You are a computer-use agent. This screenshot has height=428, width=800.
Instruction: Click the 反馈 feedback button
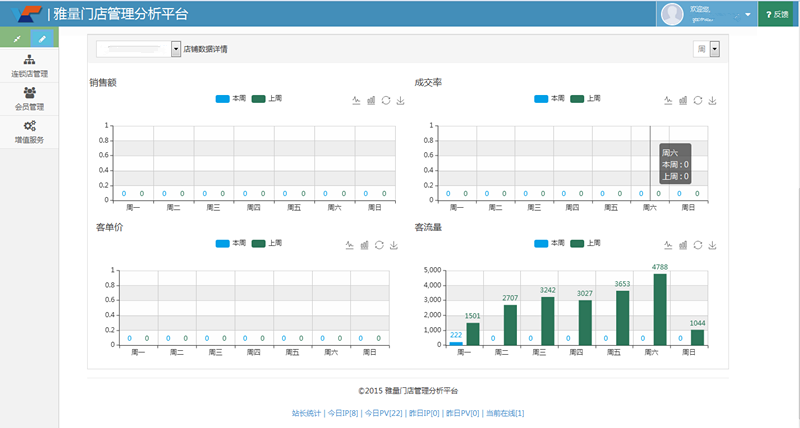pos(779,14)
